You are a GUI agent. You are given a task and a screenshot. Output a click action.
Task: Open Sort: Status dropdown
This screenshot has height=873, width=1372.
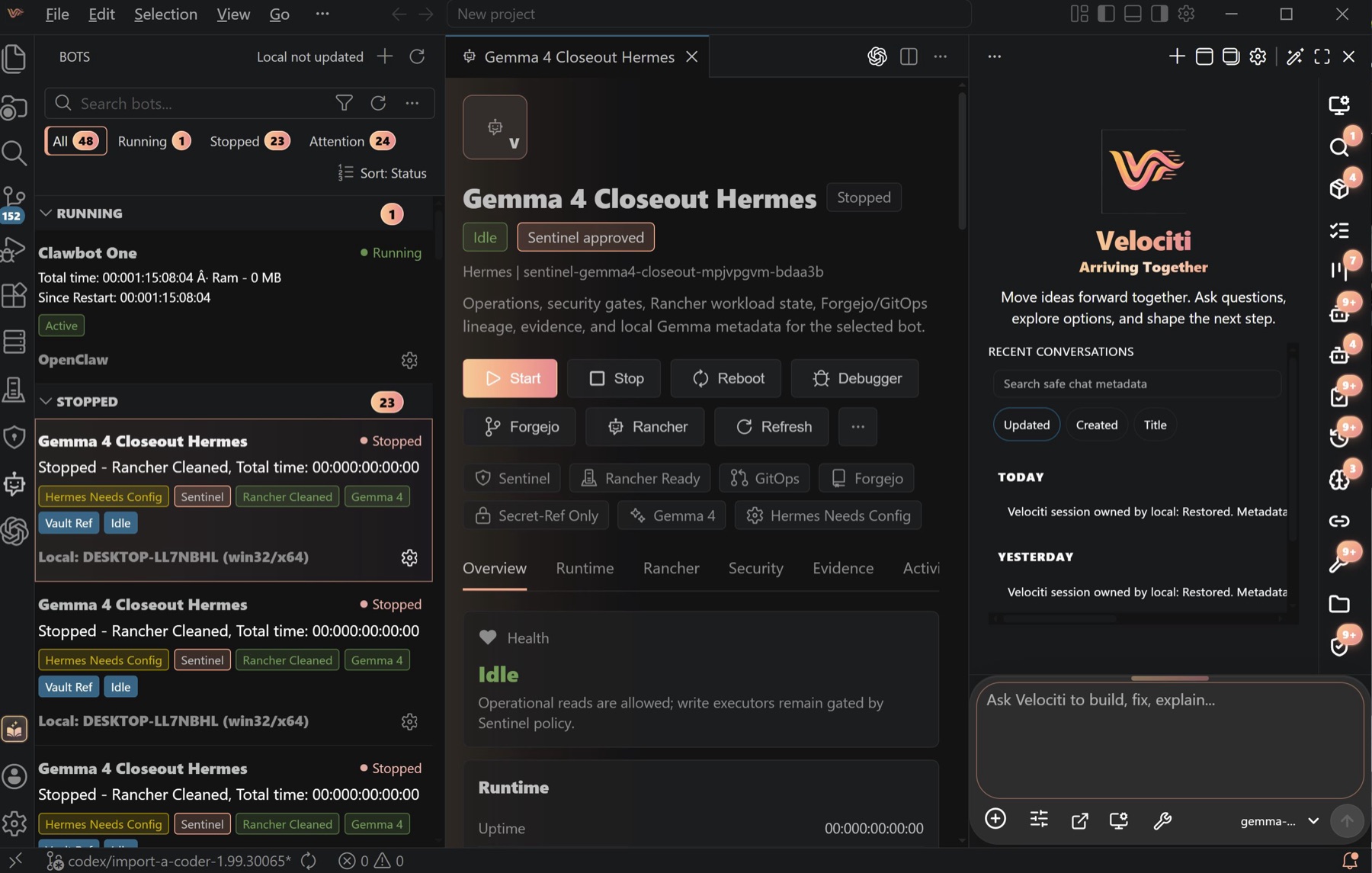tap(382, 173)
